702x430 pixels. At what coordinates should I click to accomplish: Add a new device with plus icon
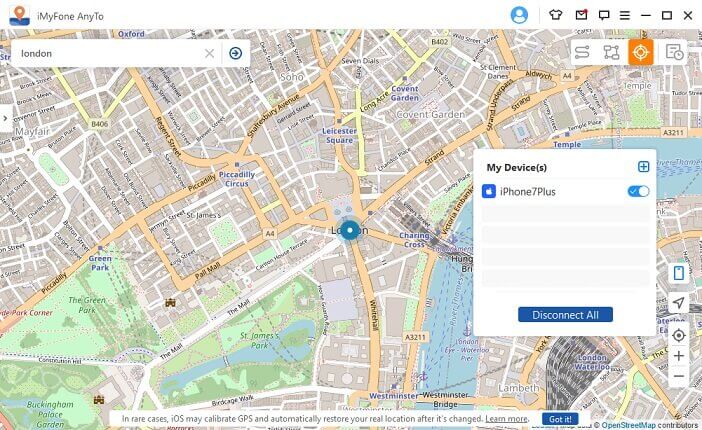coord(643,167)
